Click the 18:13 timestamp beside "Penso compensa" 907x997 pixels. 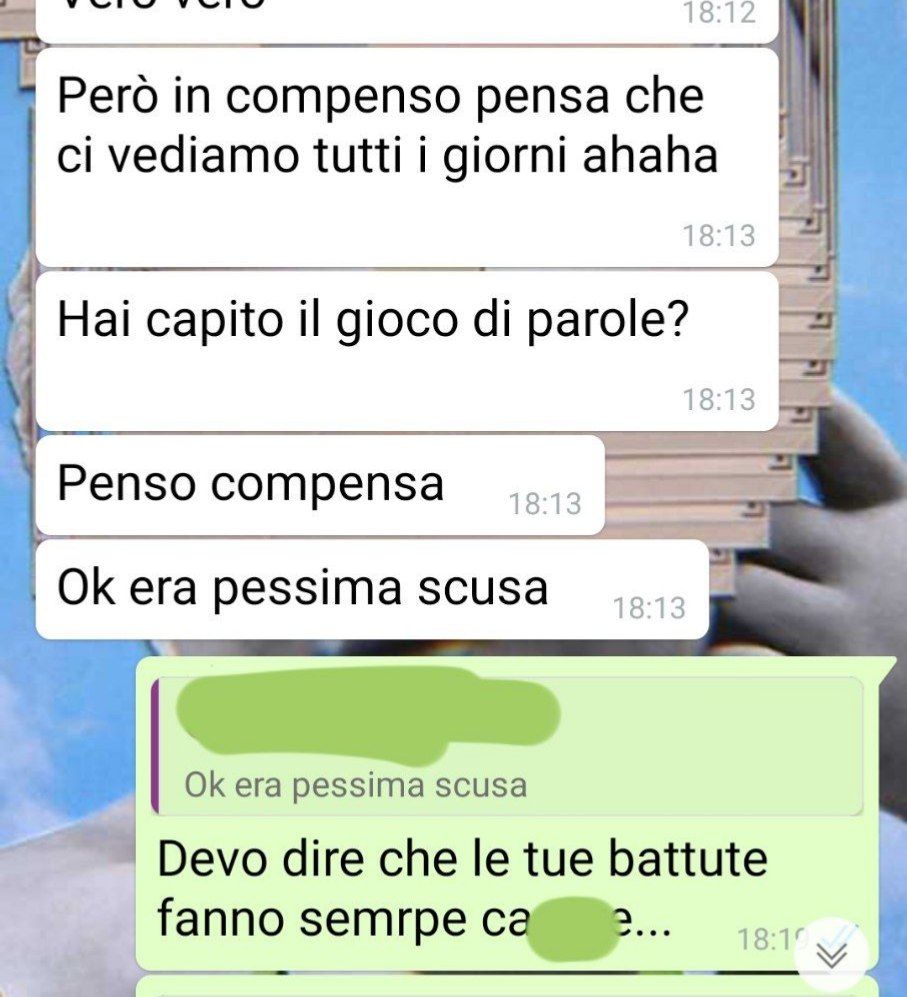[x=545, y=504]
